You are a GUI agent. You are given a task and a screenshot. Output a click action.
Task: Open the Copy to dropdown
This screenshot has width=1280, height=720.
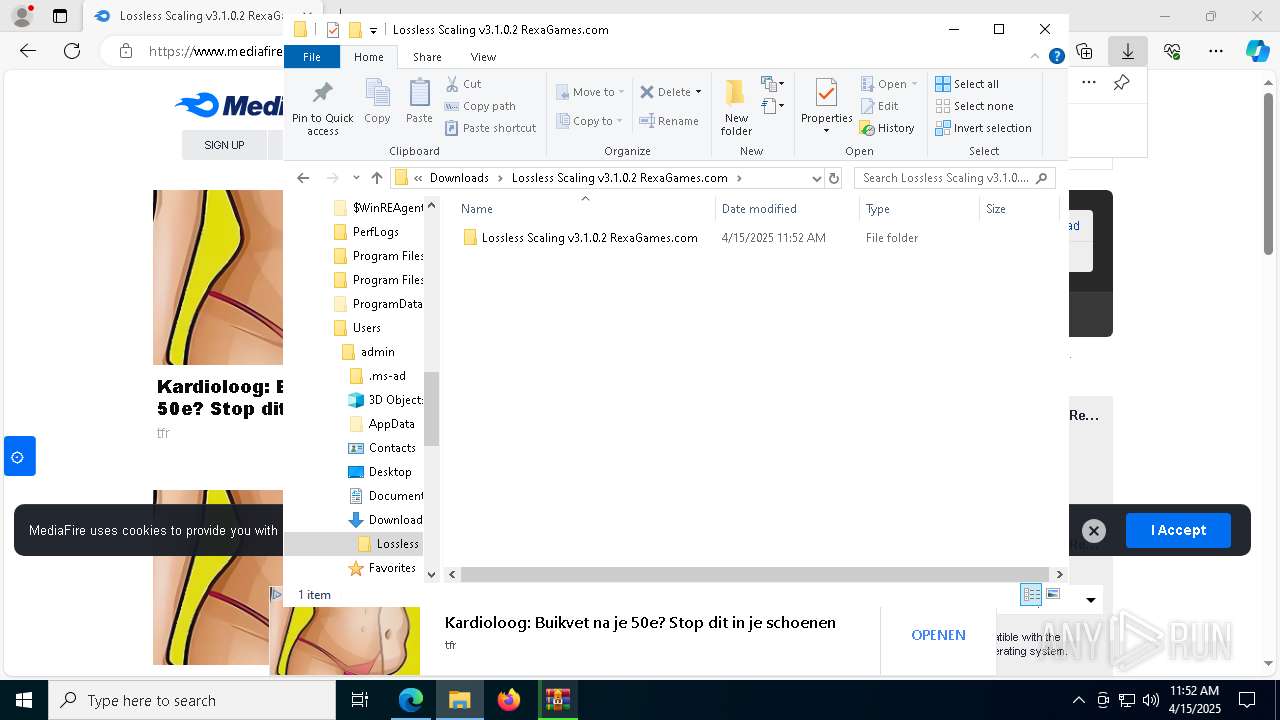click(x=589, y=121)
